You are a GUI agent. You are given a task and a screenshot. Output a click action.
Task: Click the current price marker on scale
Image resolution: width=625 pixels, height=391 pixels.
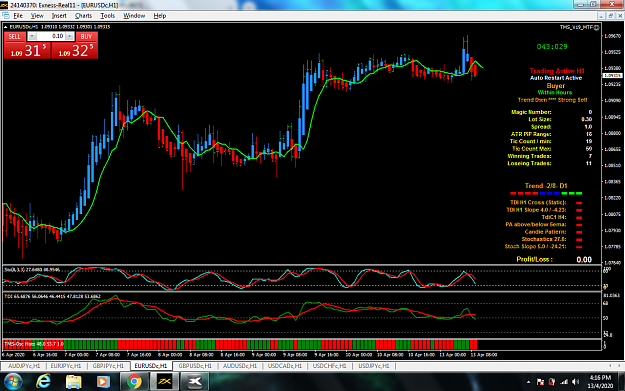[612, 75]
